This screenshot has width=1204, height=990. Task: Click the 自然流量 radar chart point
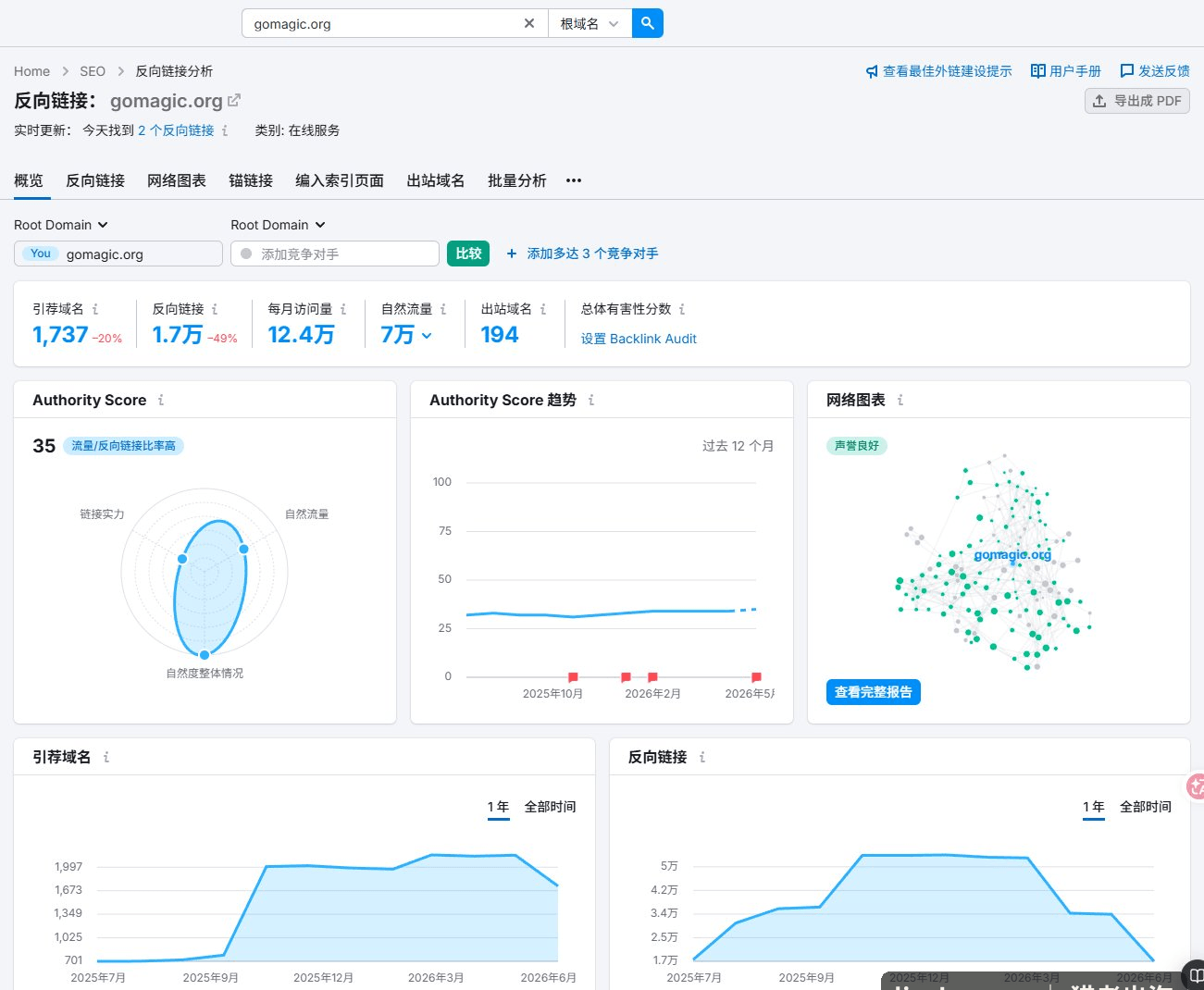244,549
